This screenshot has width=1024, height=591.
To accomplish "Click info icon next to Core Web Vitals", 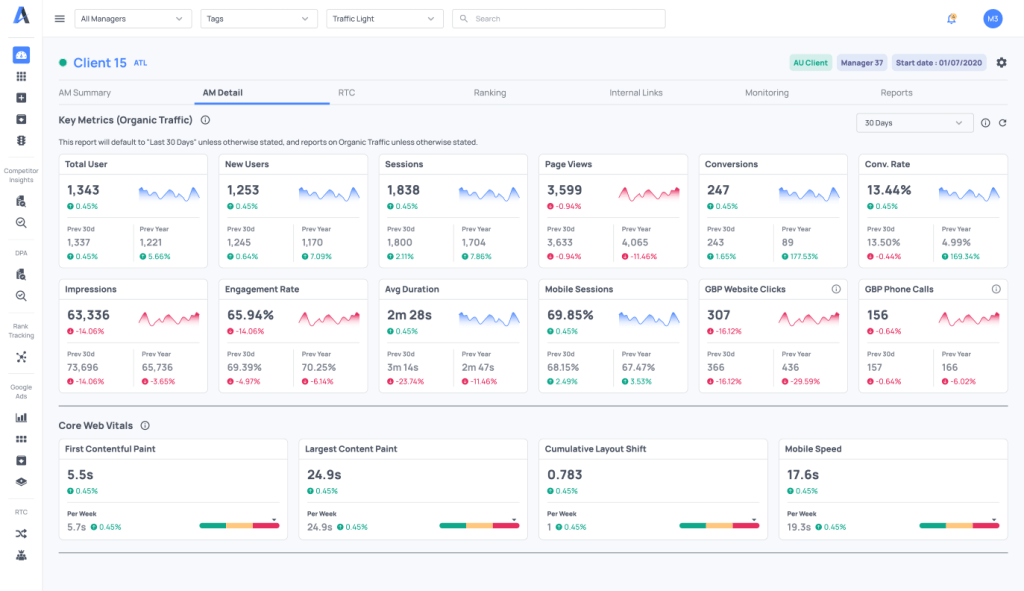I will pyautogui.click(x=145, y=426).
